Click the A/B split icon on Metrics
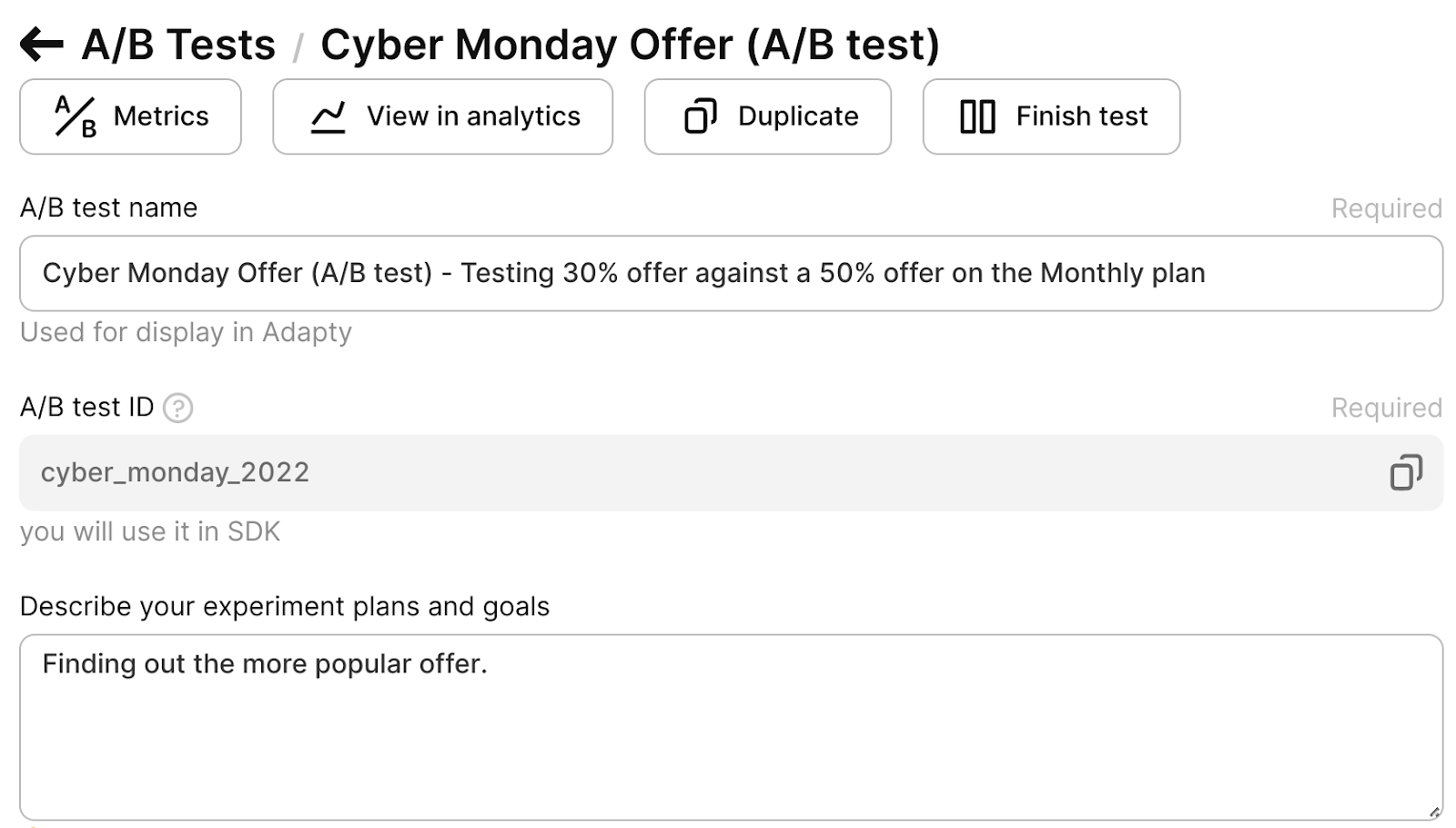Viewport: 1456px width, 828px height. coord(76,116)
